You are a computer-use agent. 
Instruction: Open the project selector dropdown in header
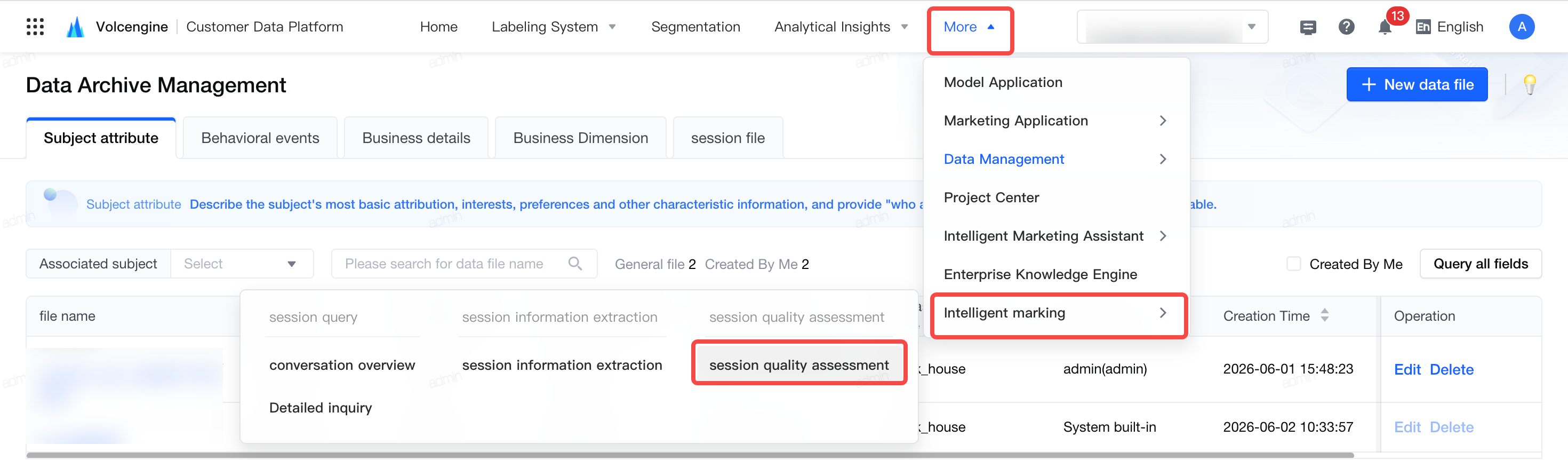pos(1172,27)
